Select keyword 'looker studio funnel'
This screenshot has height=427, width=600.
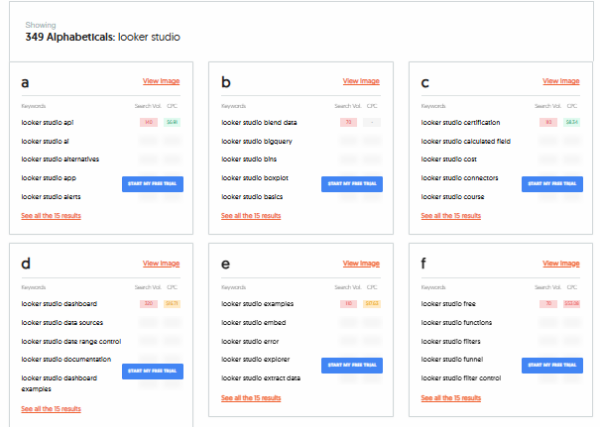452,359
